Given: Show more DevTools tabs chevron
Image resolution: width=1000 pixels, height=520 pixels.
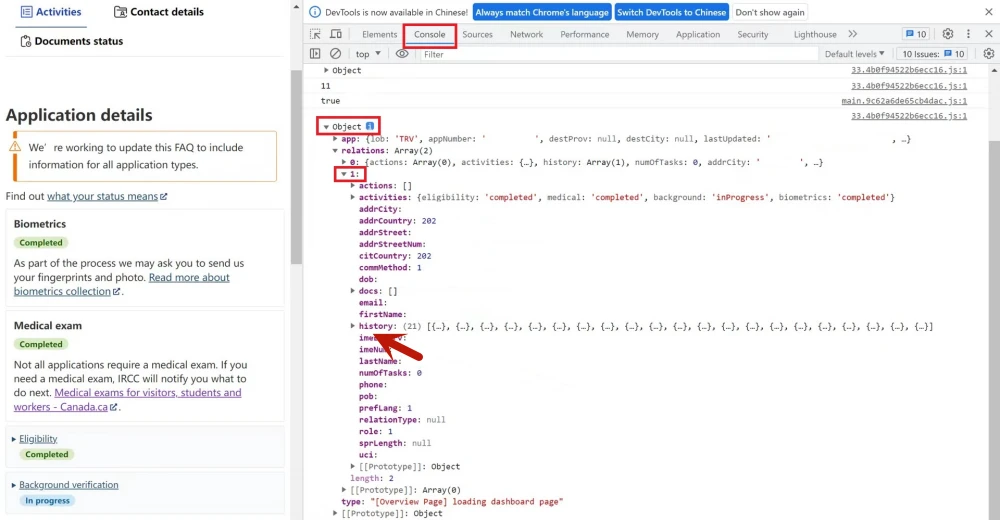Looking at the screenshot, I should [853, 34].
